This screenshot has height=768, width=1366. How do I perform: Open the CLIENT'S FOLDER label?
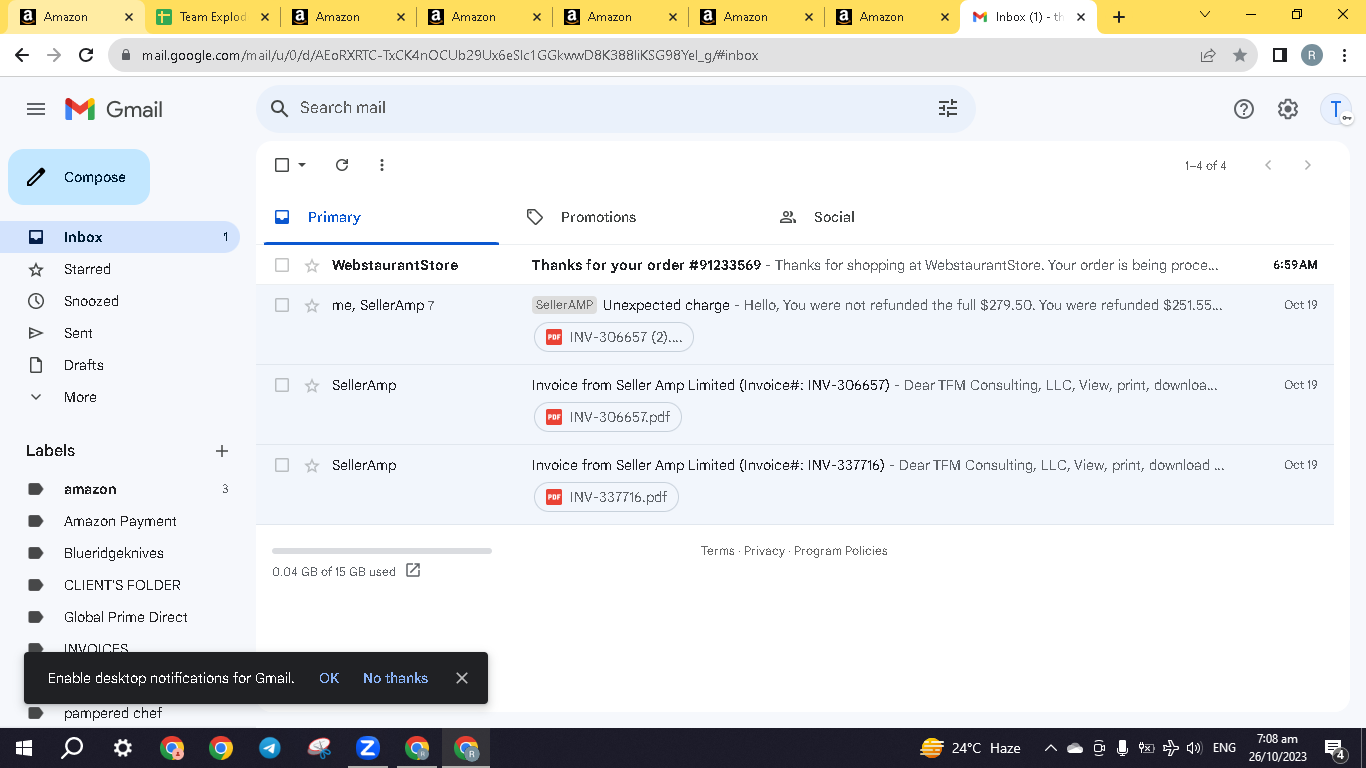point(120,585)
